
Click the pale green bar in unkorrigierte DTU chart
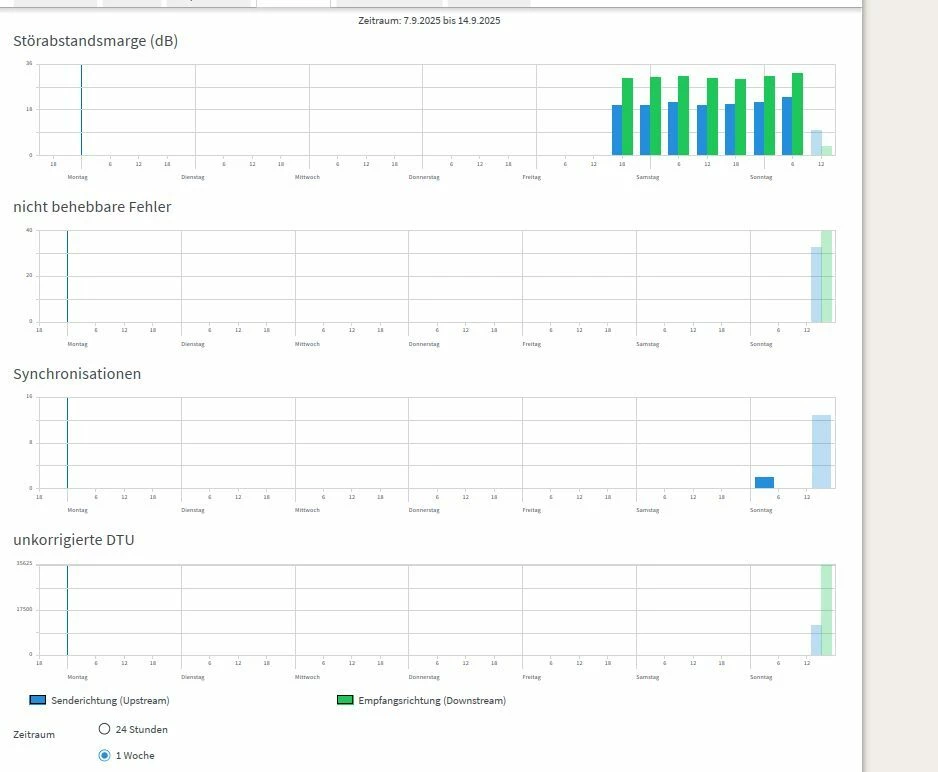(x=826, y=610)
